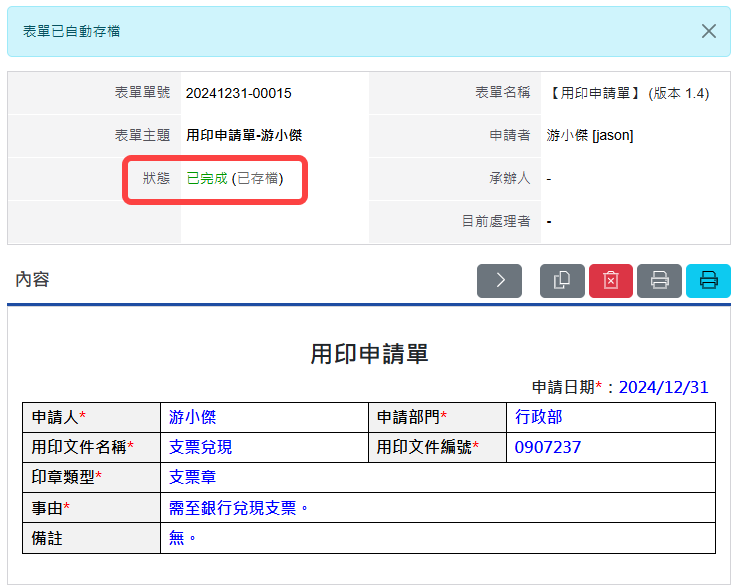Dismiss the 表單已自動存檔 notification

(x=708, y=31)
